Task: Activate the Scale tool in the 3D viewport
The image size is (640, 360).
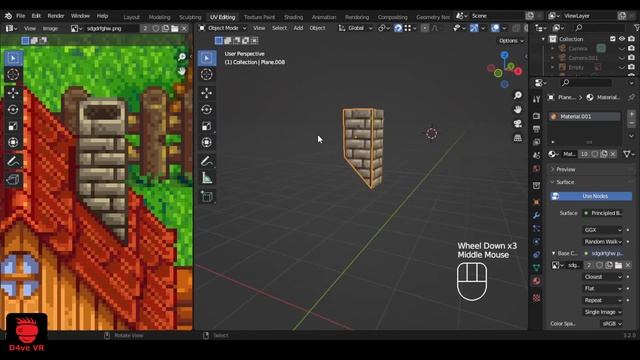Action: pyautogui.click(x=207, y=126)
